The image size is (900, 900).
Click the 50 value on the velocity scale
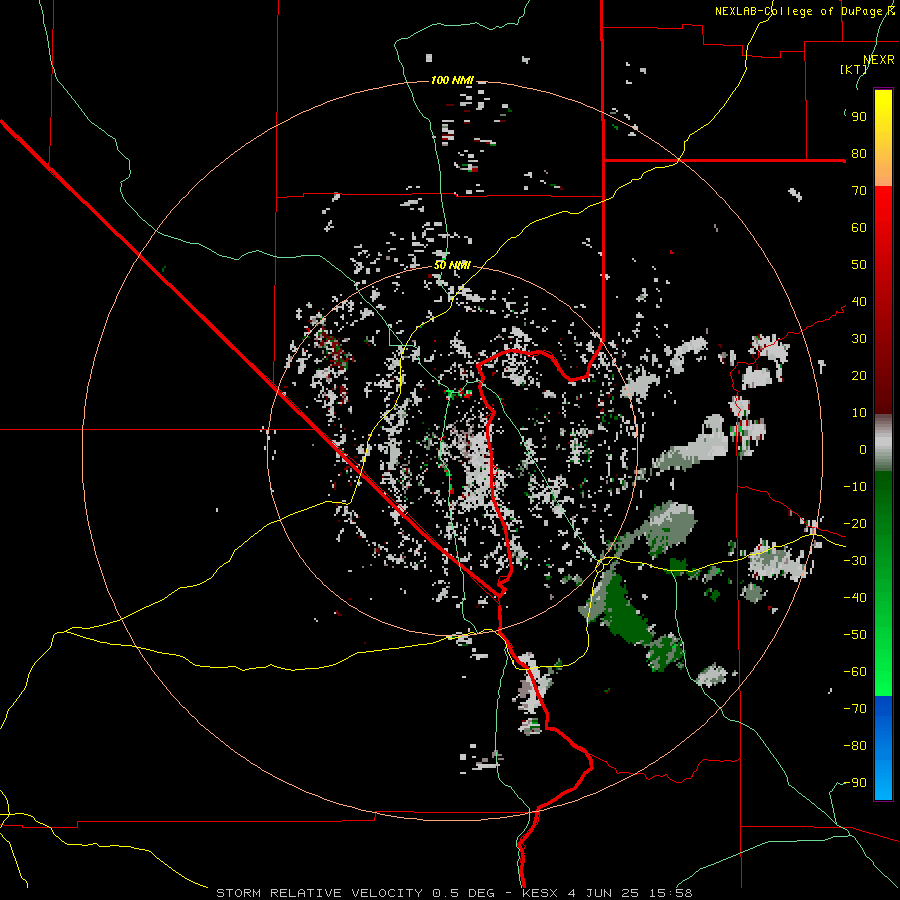coord(859,265)
